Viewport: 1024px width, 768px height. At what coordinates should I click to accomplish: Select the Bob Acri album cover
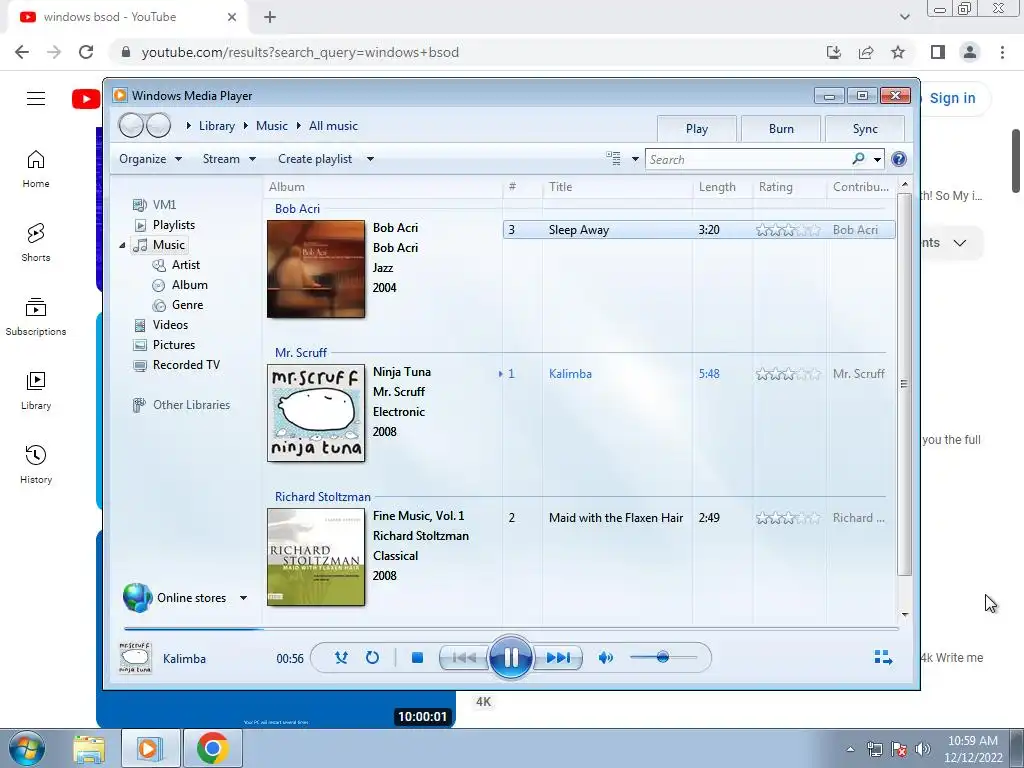click(x=316, y=269)
